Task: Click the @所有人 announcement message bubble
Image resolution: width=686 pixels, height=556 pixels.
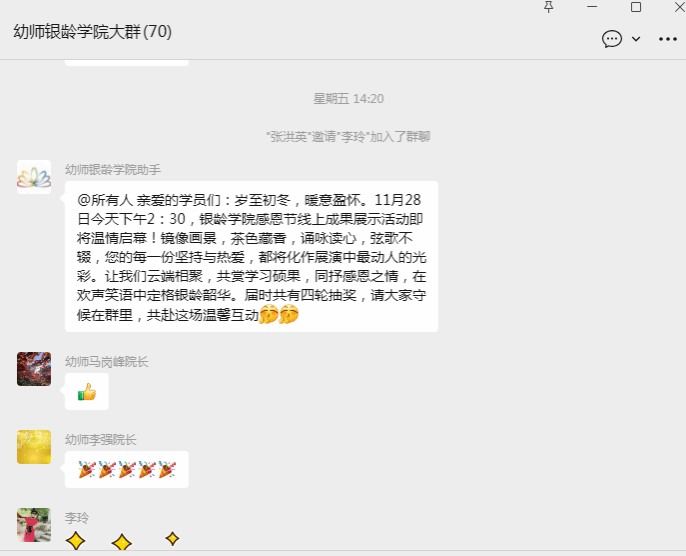Action: pyautogui.click(x=252, y=256)
